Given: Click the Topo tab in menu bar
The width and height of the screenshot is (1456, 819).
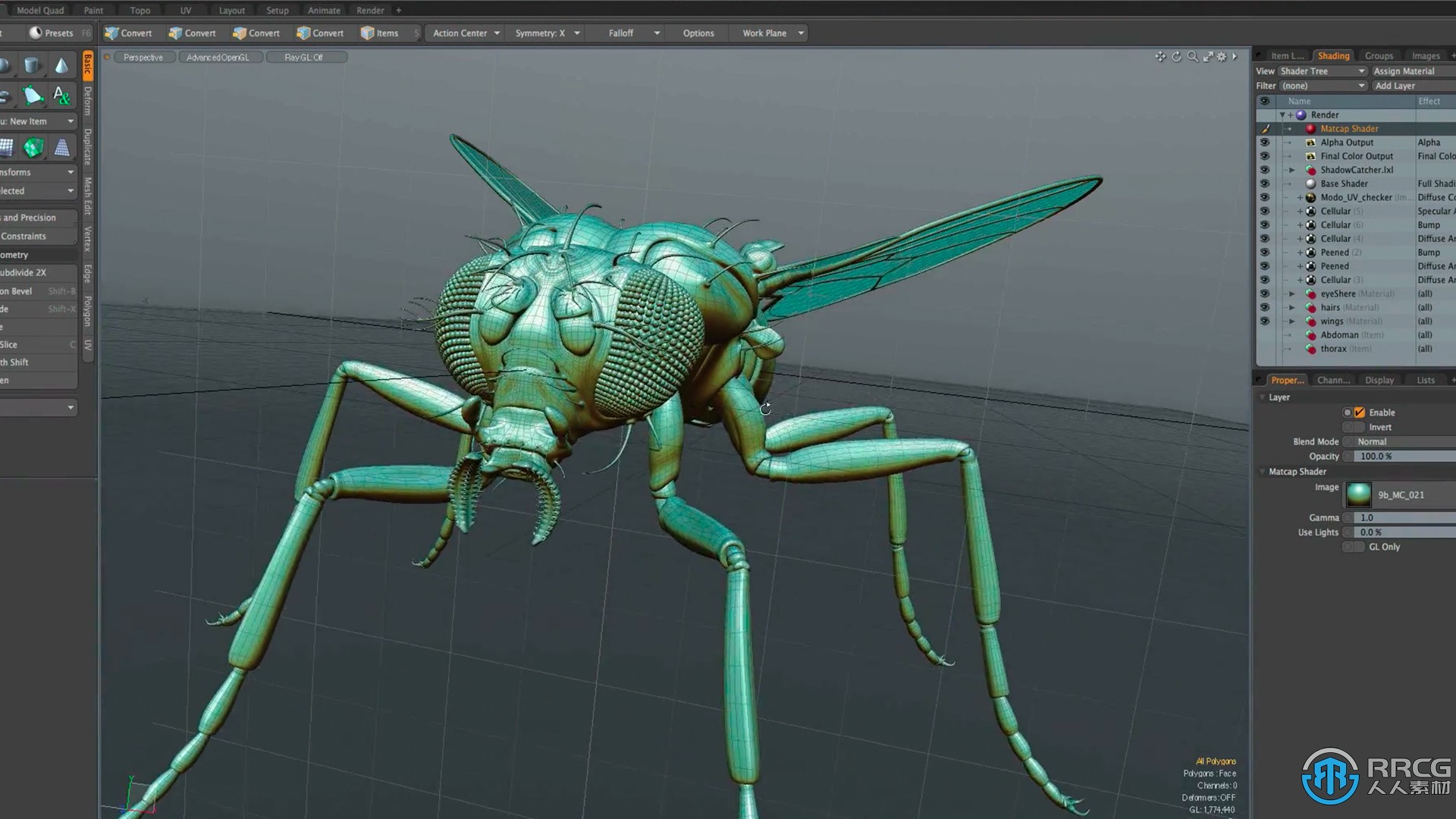Looking at the screenshot, I should [x=139, y=10].
